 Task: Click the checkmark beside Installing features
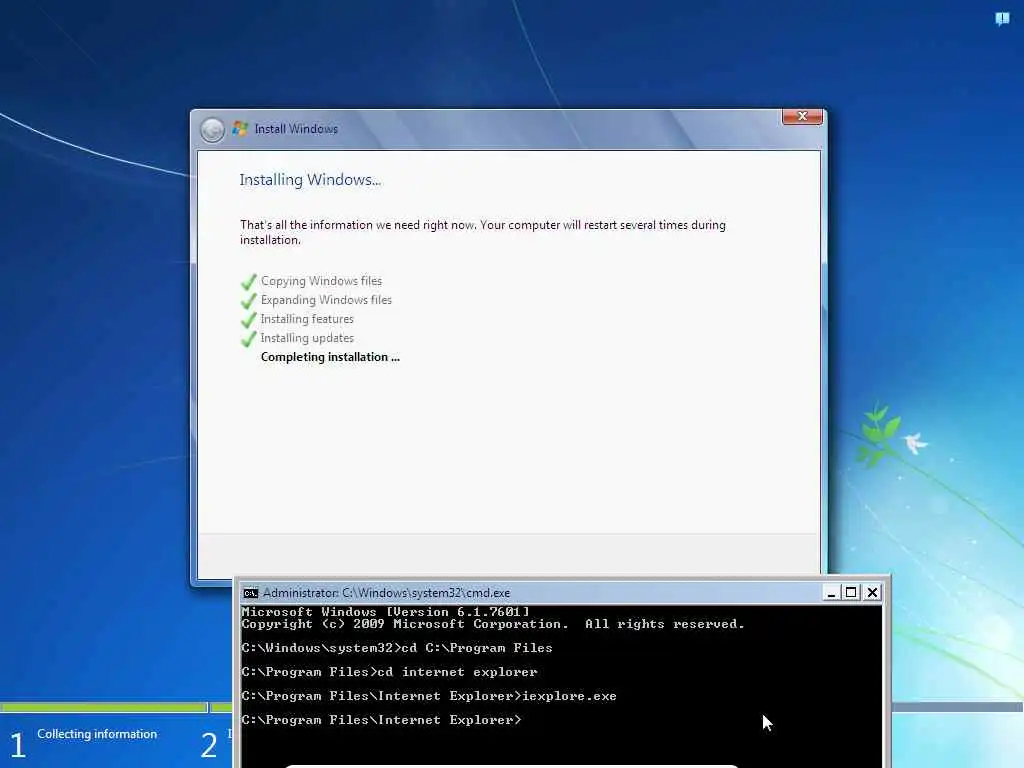pyautogui.click(x=249, y=320)
